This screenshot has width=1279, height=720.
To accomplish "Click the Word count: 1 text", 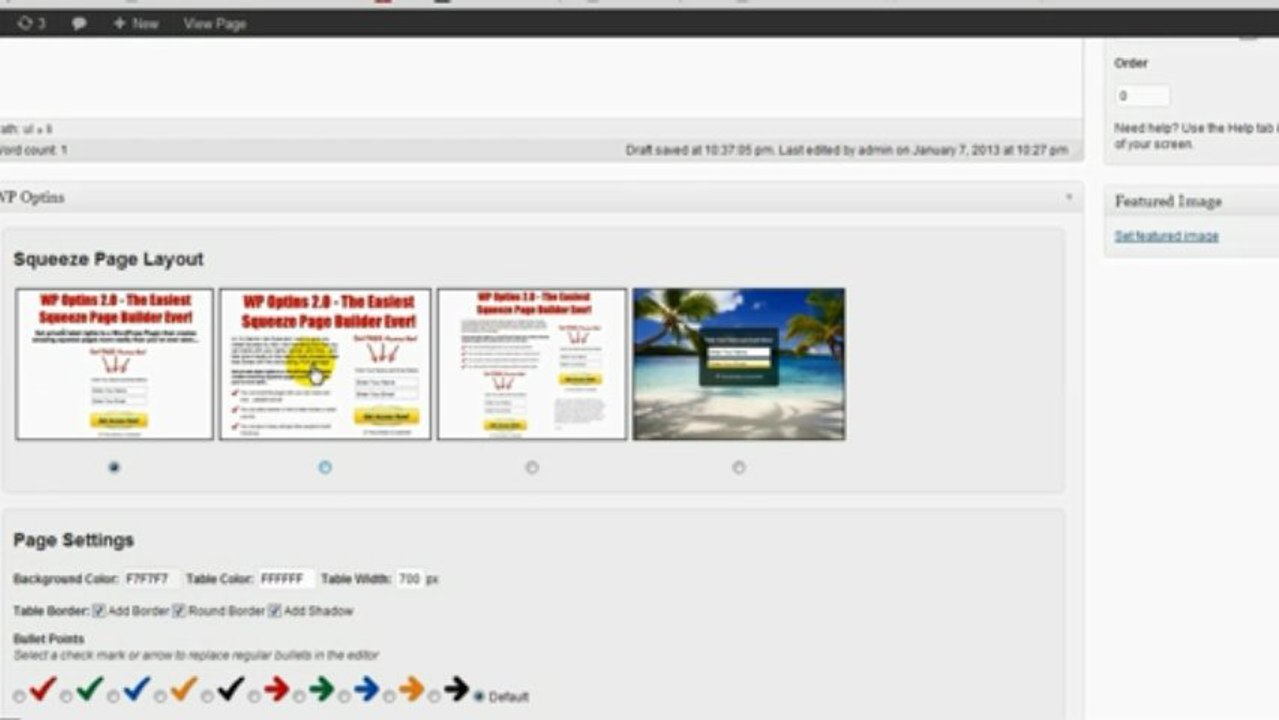I will coord(34,150).
